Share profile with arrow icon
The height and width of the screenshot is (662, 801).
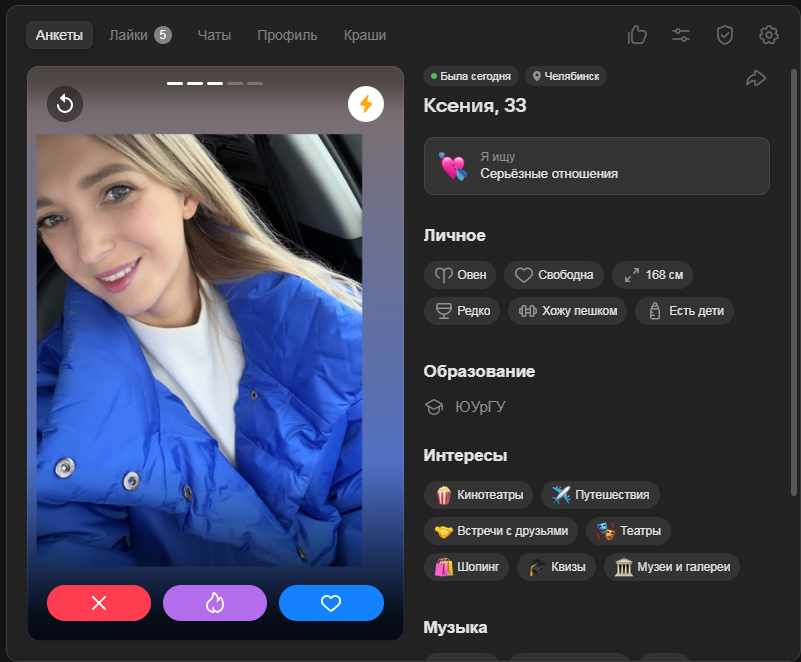756,78
